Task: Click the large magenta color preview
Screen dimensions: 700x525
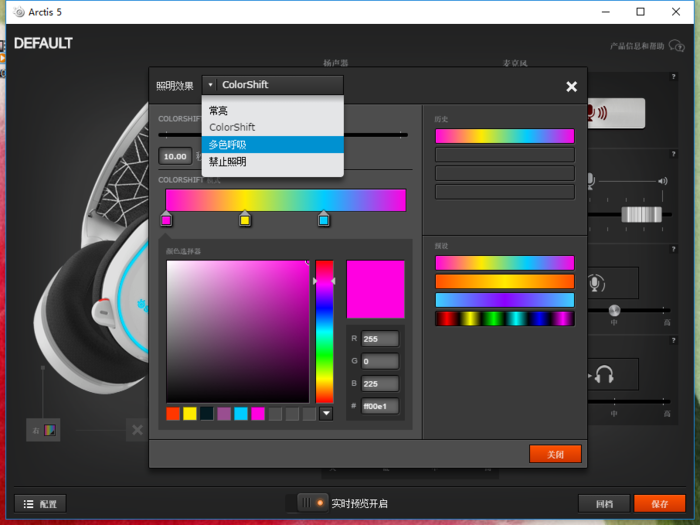Action: pos(375,289)
